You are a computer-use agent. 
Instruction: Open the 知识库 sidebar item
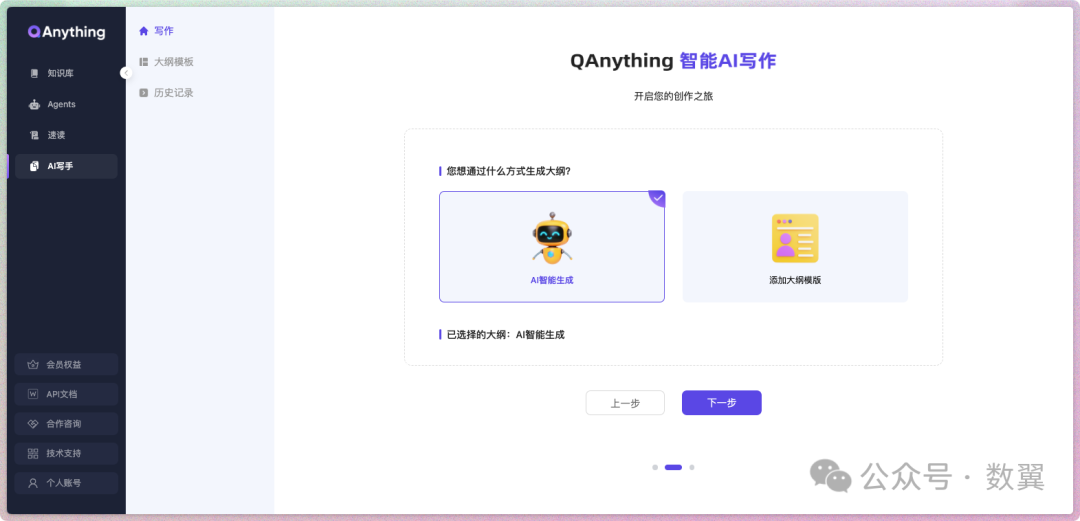(x=66, y=73)
